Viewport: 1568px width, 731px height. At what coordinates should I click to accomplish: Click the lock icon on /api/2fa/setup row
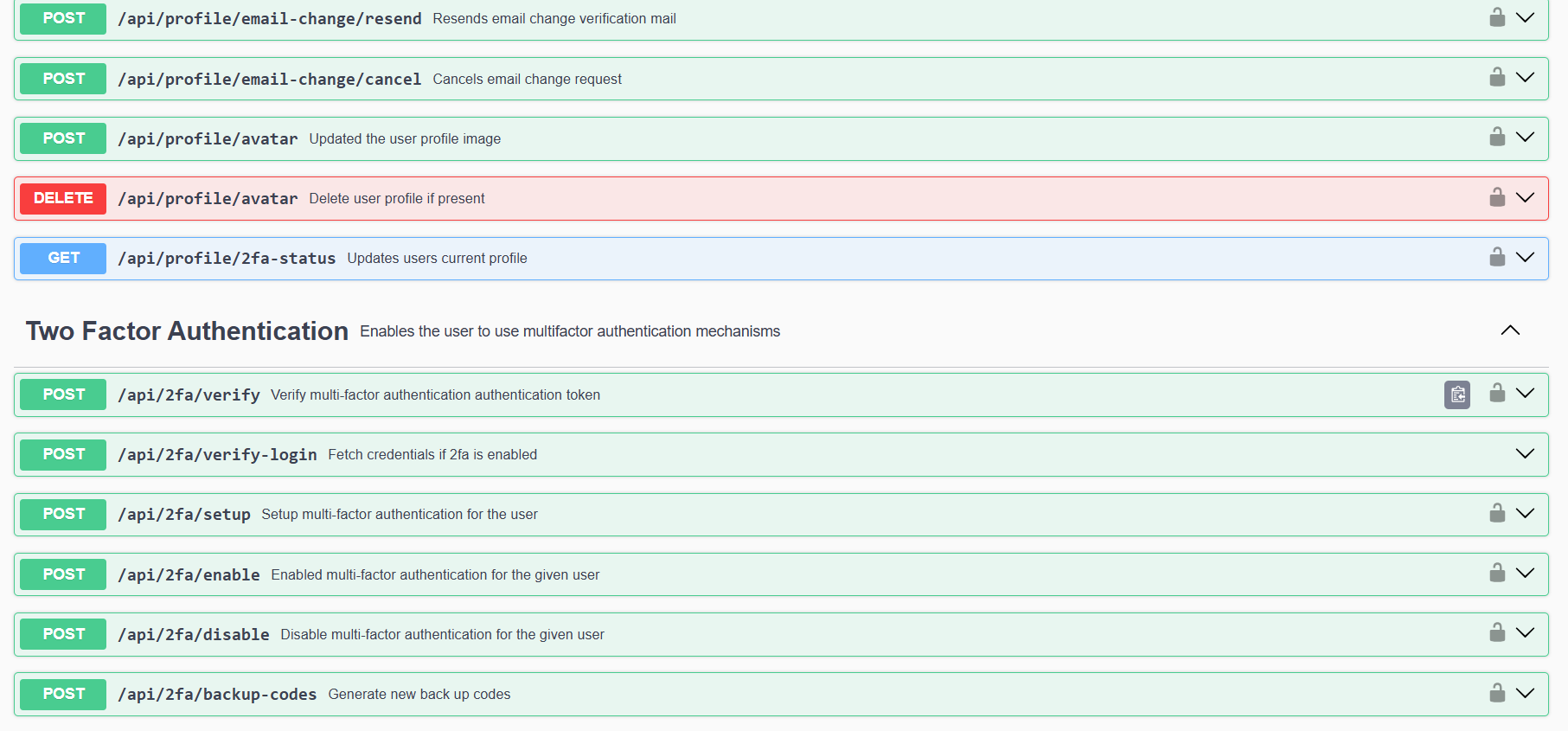pos(1497,513)
